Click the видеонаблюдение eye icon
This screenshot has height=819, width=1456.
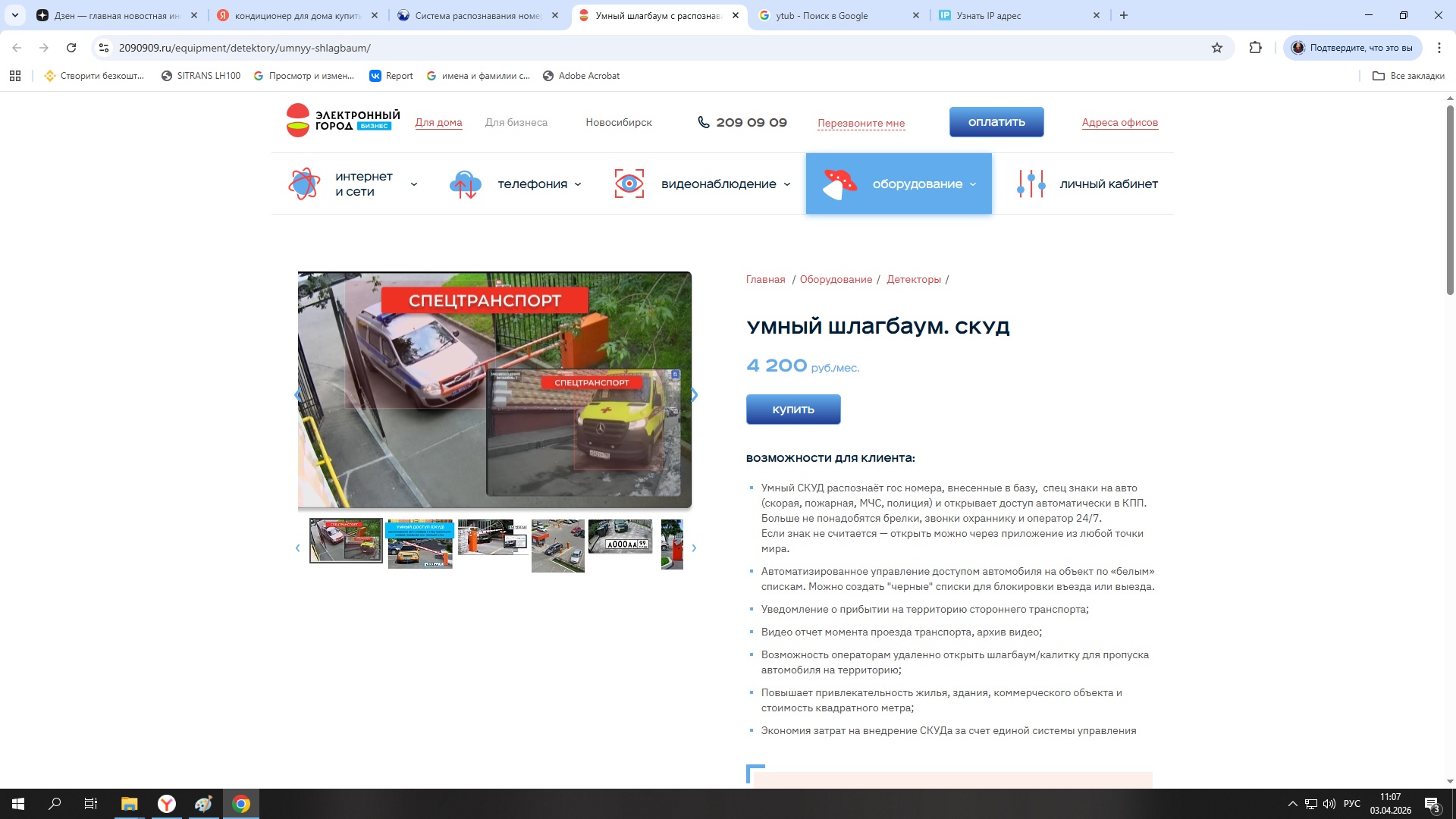pyautogui.click(x=629, y=184)
